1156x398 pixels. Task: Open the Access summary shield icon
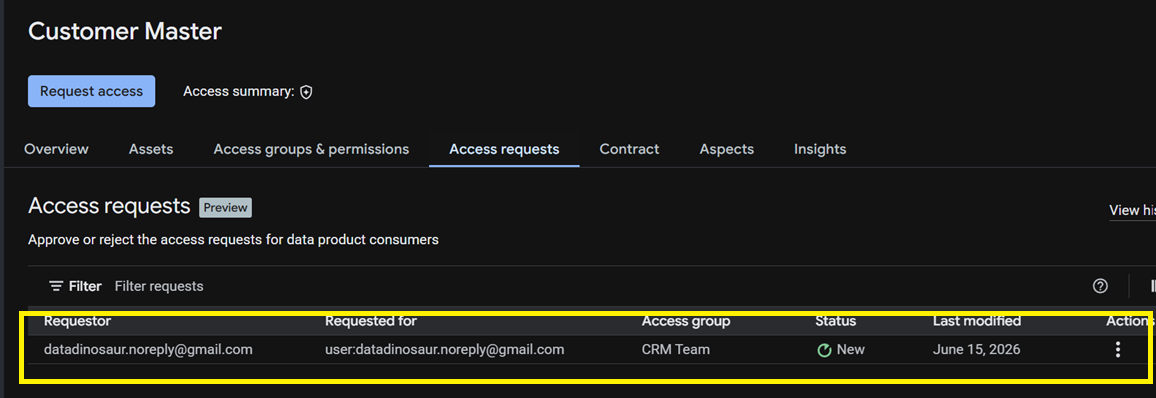pyautogui.click(x=307, y=92)
